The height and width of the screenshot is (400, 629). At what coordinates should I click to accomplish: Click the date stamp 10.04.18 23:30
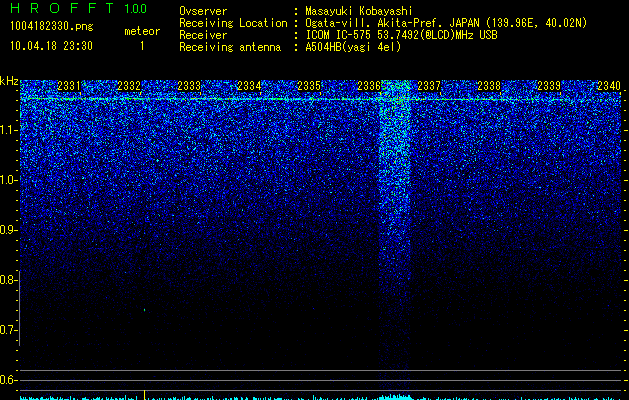(51, 46)
